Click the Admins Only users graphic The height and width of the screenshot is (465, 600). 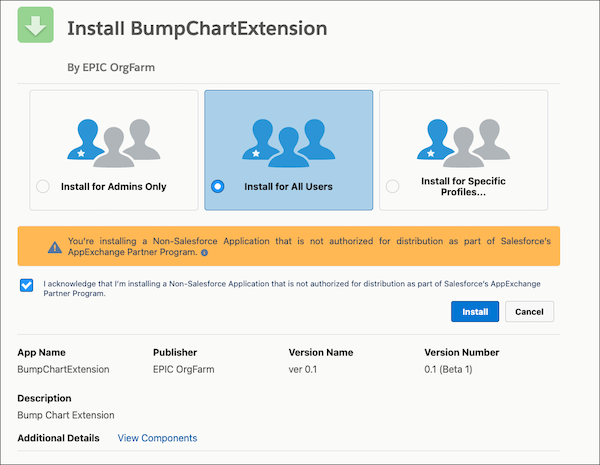click(114, 143)
